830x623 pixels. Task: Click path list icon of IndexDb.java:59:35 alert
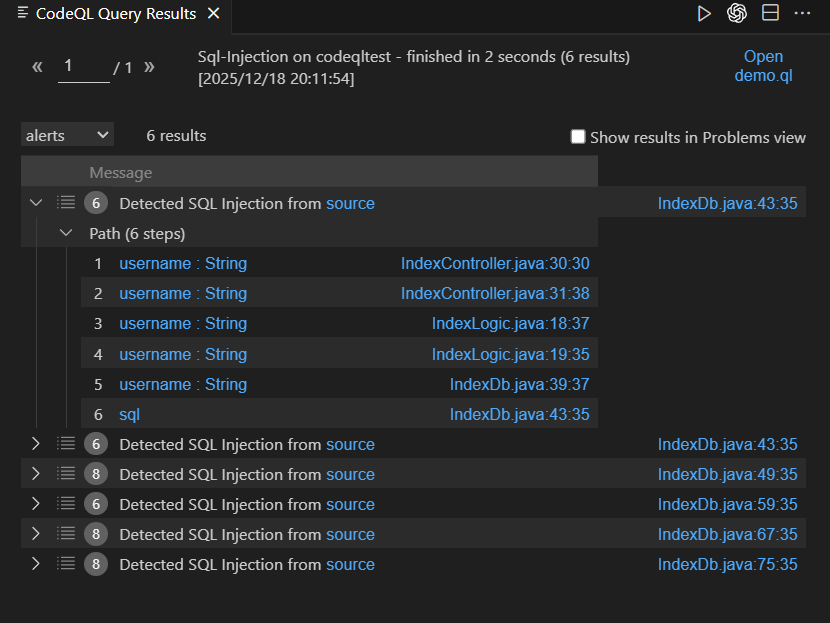point(66,504)
